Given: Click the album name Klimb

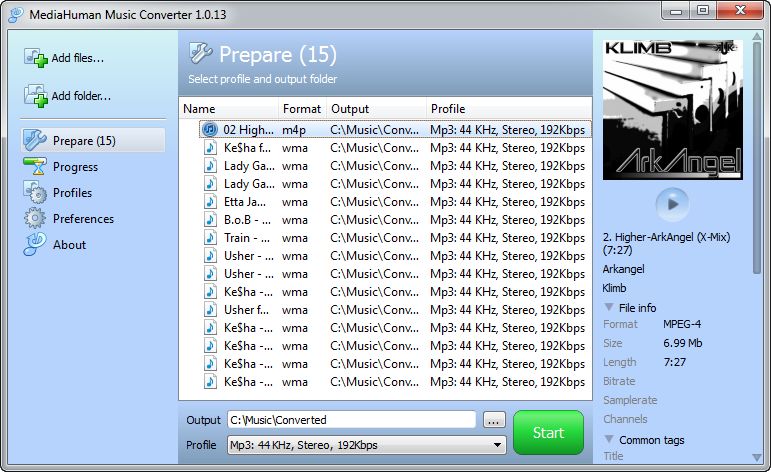Looking at the screenshot, I should pyautogui.click(x=615, y=288).
